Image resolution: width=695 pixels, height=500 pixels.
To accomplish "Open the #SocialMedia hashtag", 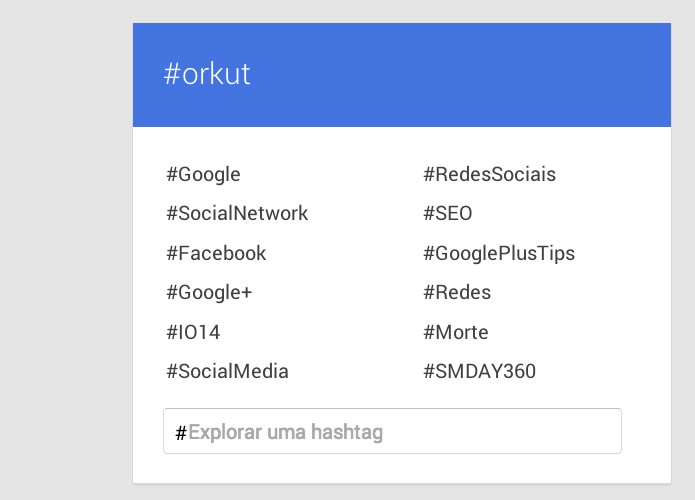I will [227, 371].
